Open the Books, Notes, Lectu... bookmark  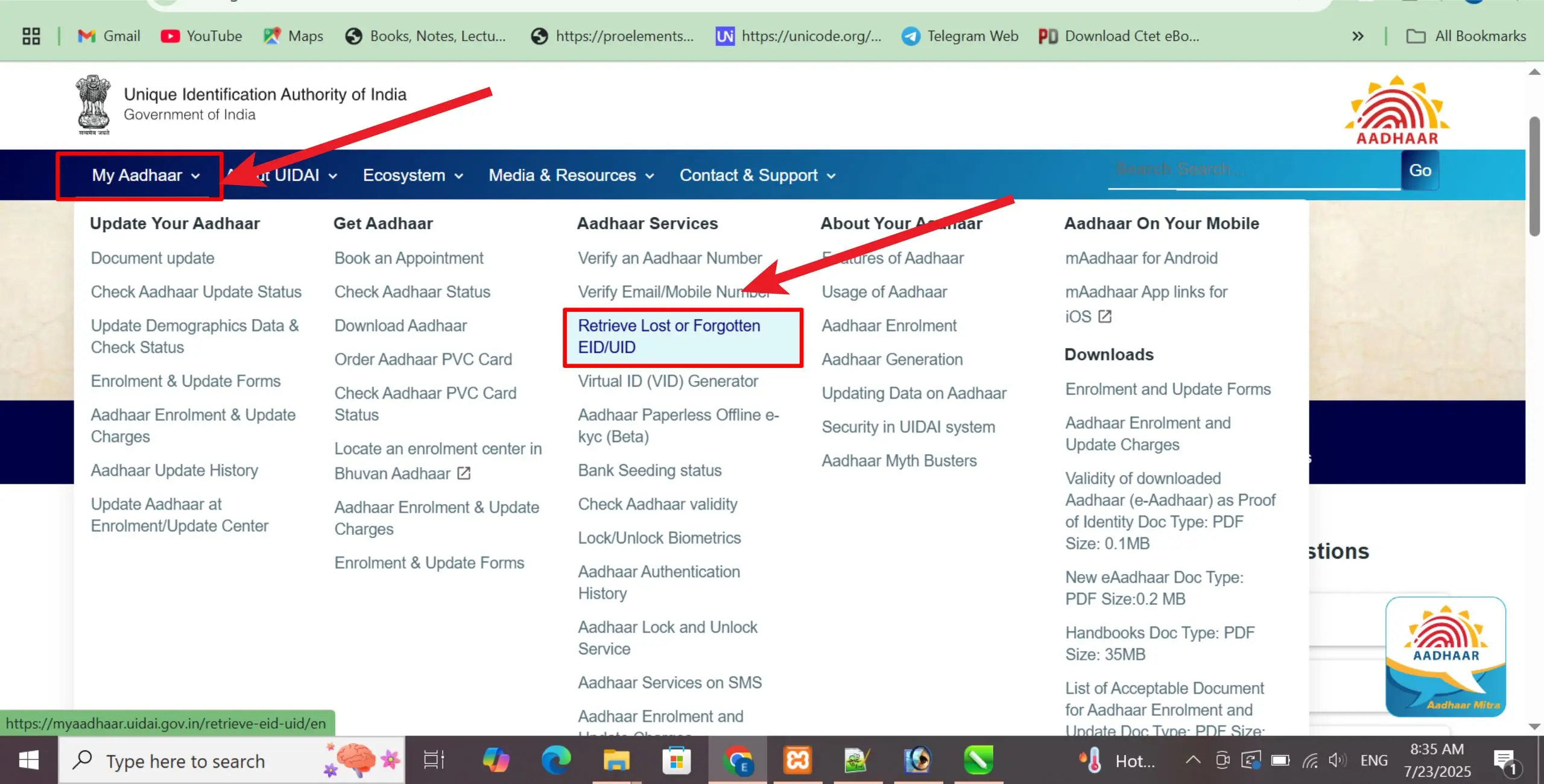(x=426, y=36)
